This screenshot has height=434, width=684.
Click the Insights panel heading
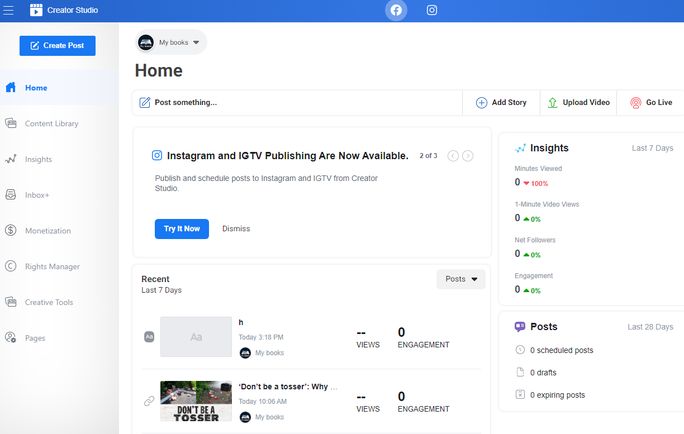549,148
